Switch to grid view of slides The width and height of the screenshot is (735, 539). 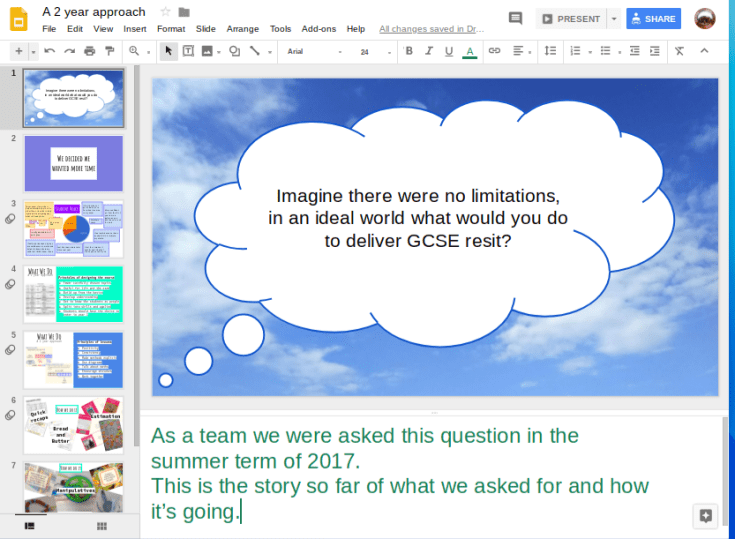coord(101,525)
